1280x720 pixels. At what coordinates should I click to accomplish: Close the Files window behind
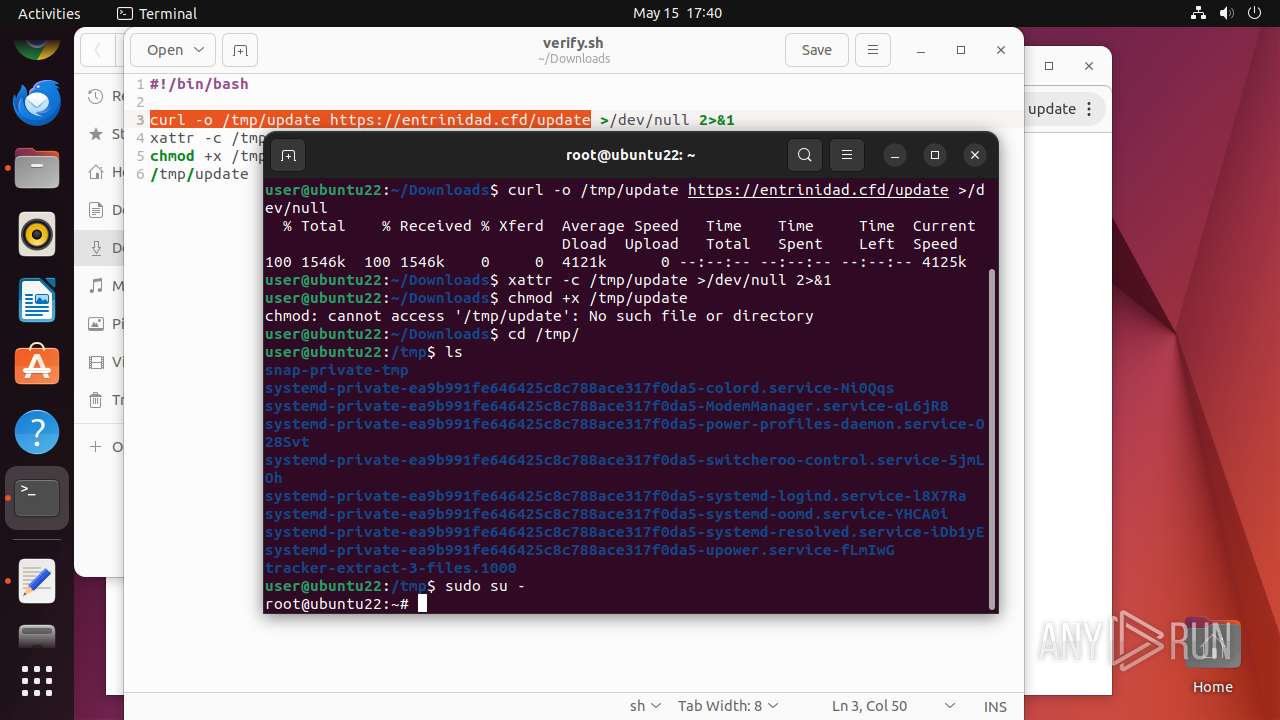coord(1089,66)
